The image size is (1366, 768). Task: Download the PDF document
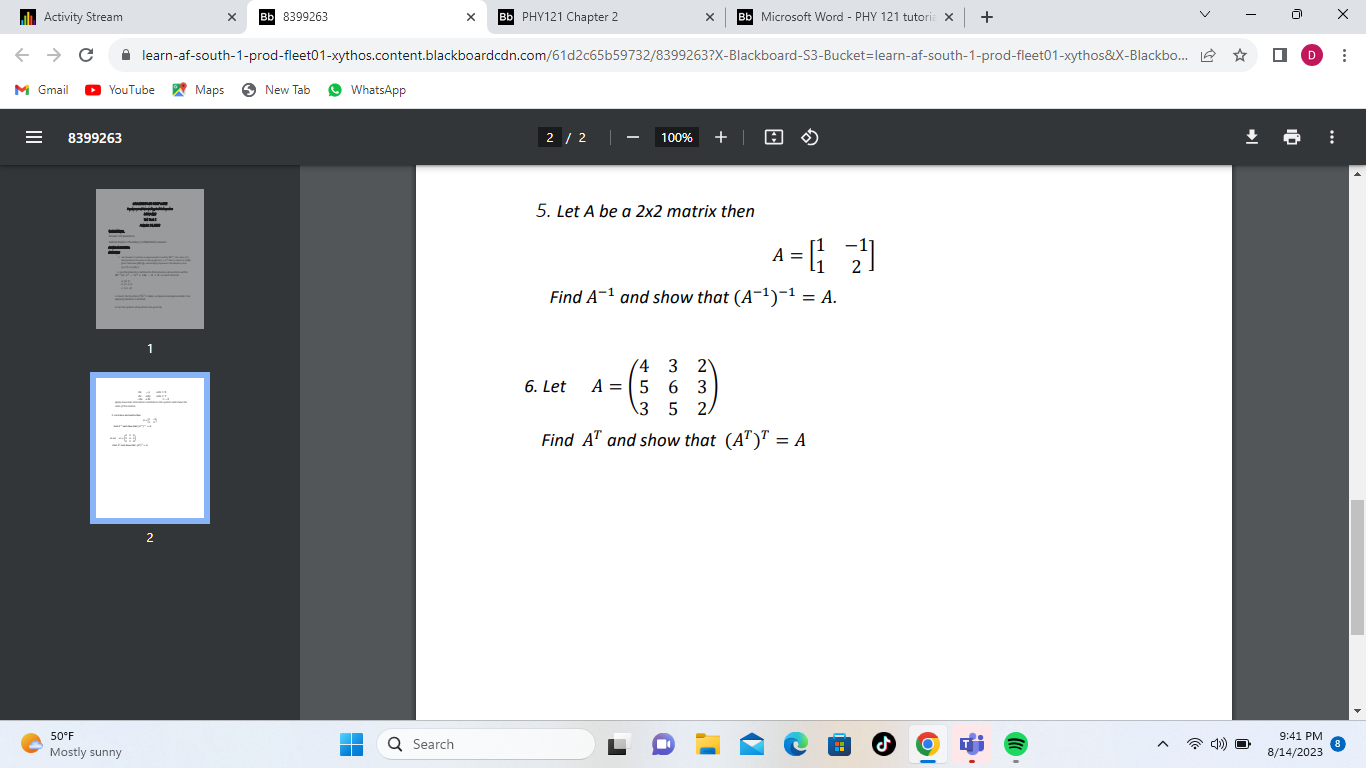1252,137
